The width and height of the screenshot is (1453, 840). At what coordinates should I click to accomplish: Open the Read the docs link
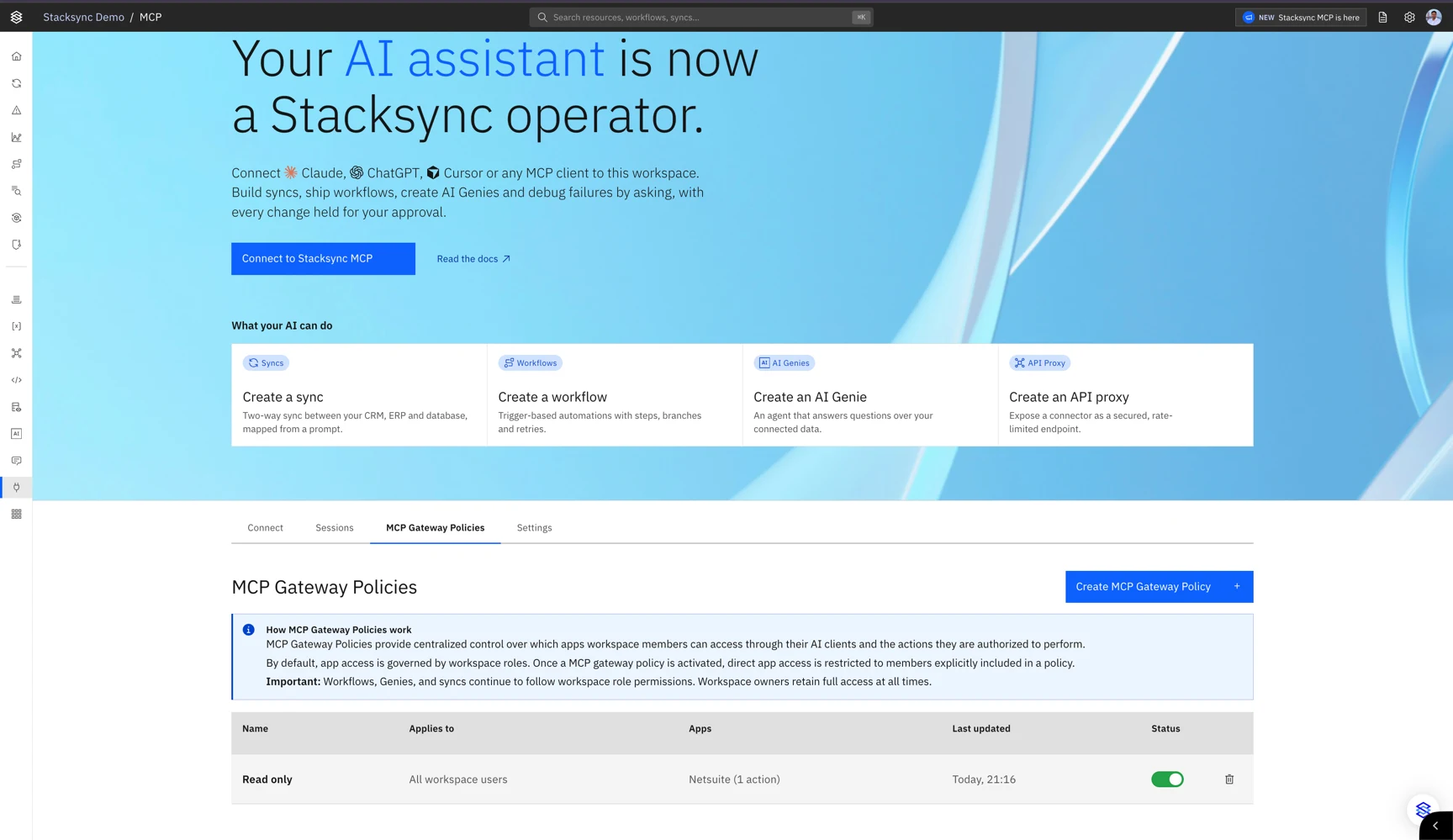[x=473, y=259]
